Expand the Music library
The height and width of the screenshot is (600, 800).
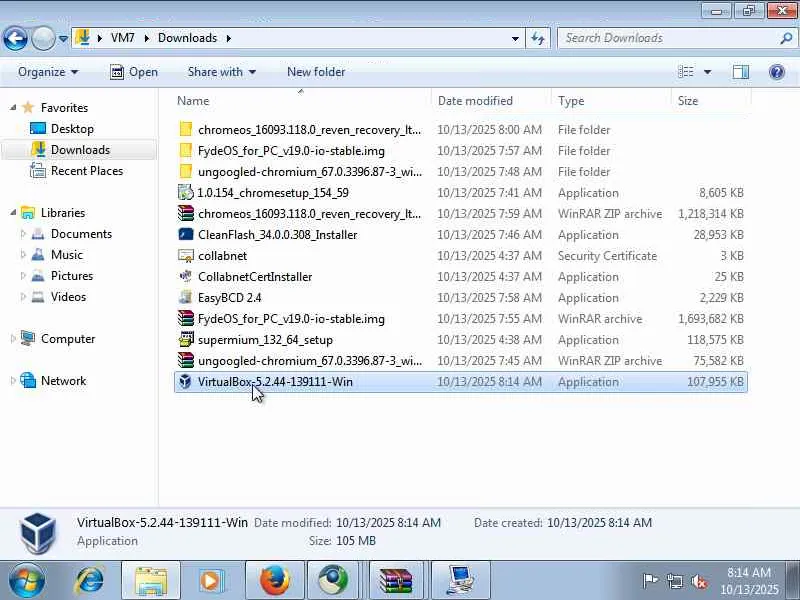click(x=23, y=255)
